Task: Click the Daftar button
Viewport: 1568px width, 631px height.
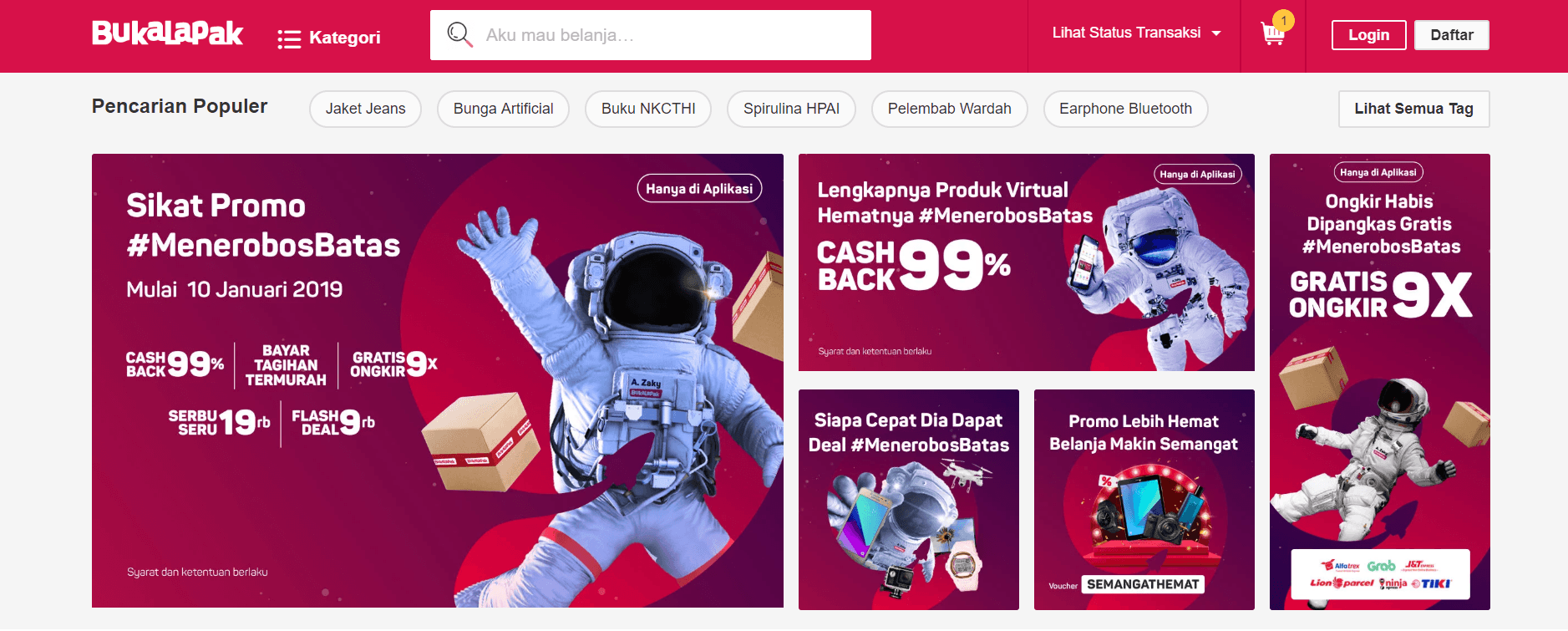Action: (x=1452, y=35)
